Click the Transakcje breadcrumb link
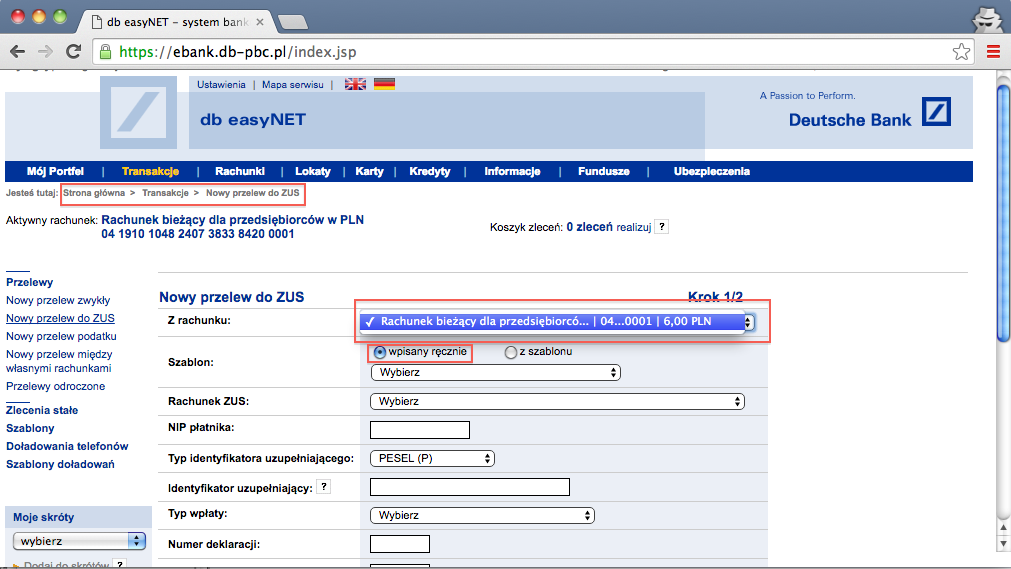Viewport: 1011px width, 569px height. [x=165, y=193]
